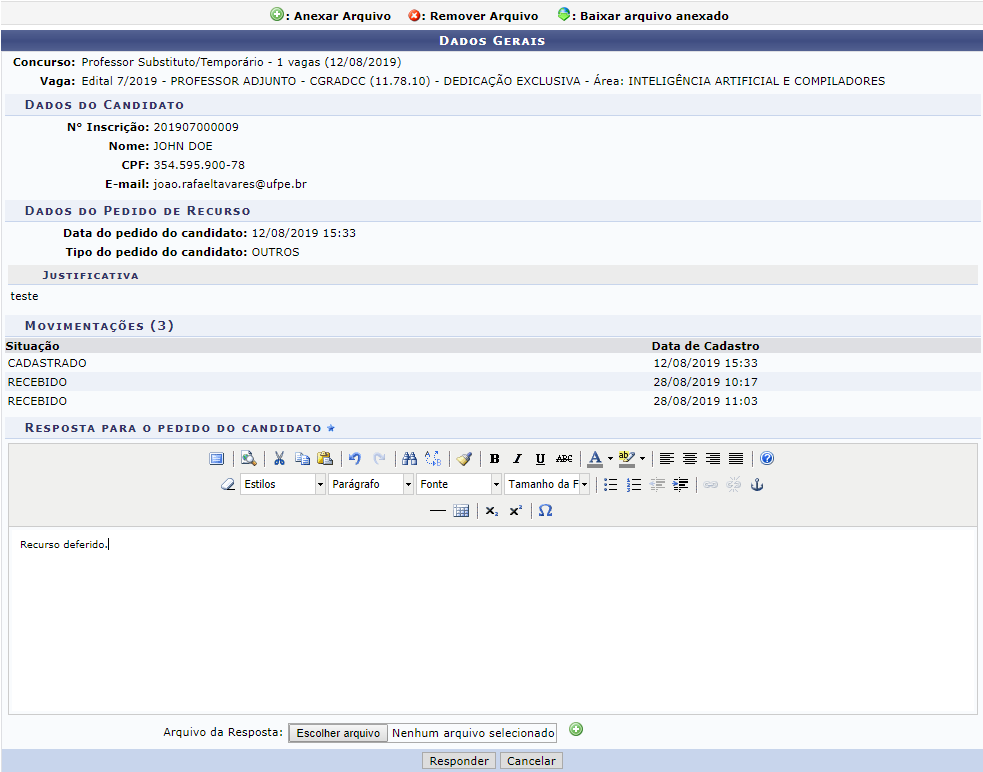Open the Fonte dropdown
The width and height of the screenshot is (983, 772).
tap(459, 485)
